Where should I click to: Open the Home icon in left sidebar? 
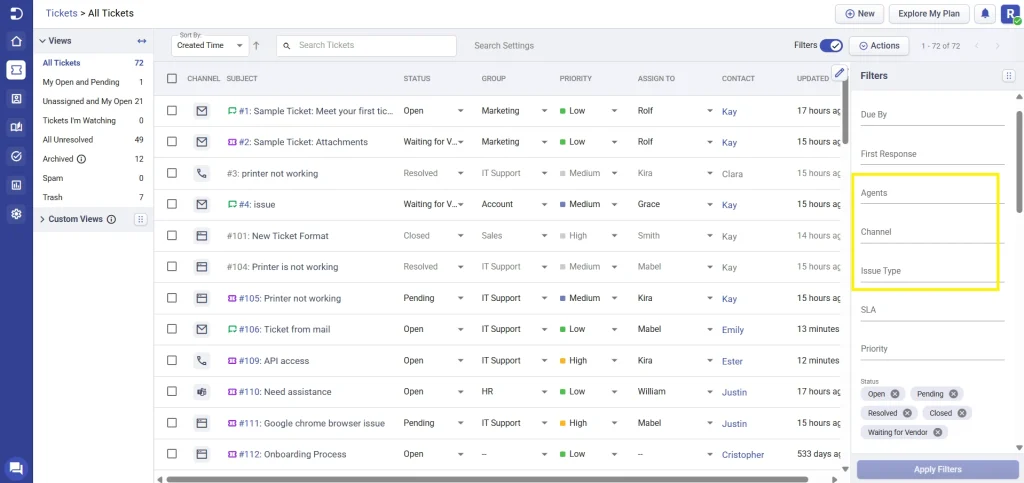click(x=16, y=41)
